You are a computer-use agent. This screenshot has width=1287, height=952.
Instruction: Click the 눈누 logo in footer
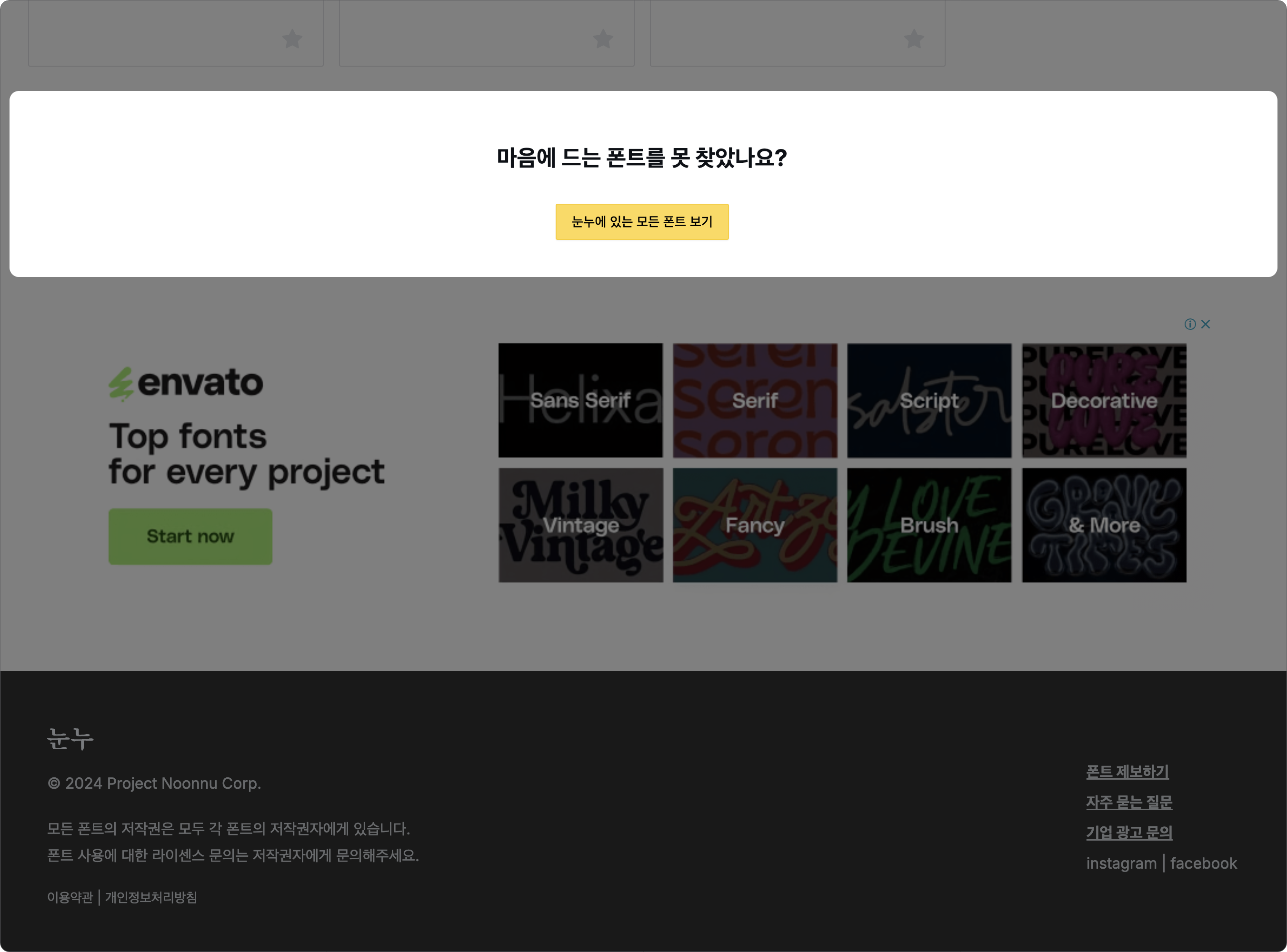tap(70, 739)
